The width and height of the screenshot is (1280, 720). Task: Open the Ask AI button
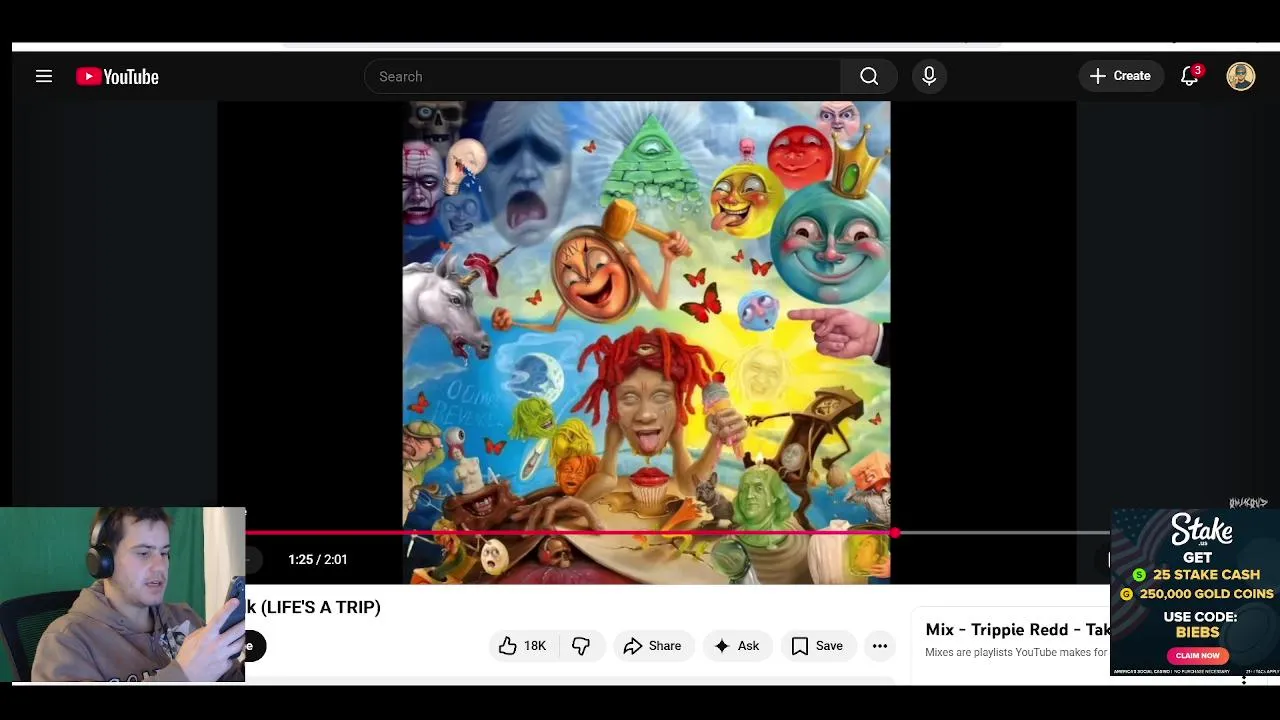click(x=737, y=646)
